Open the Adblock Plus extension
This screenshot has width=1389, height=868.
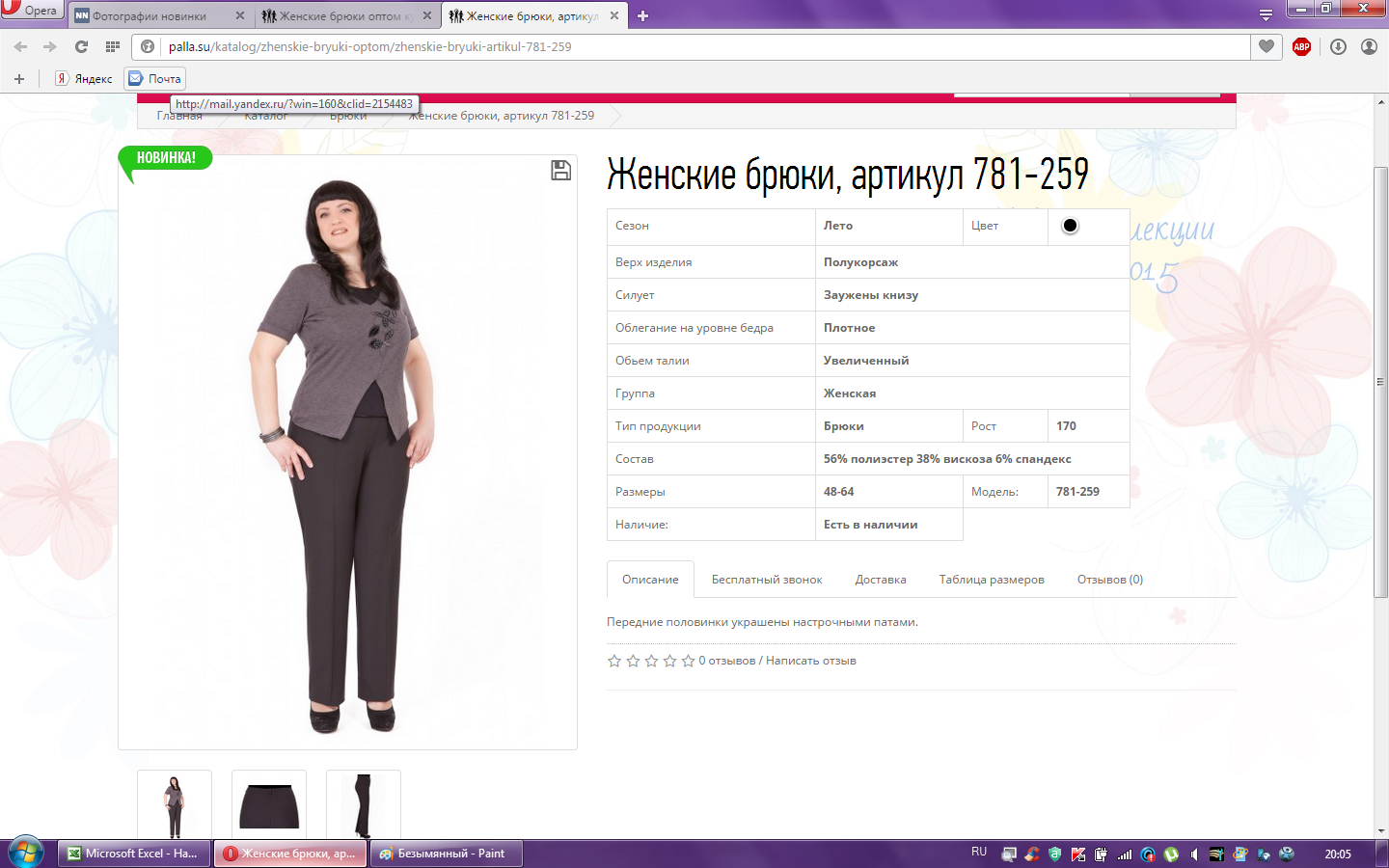coord(1301,46)
